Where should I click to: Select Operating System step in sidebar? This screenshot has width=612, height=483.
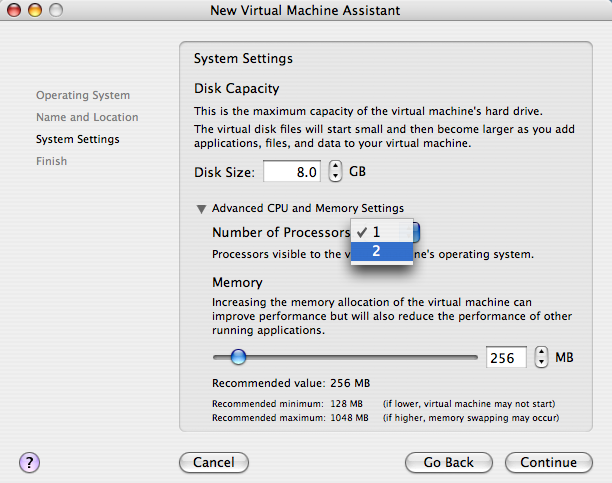[x=83, y=95]
